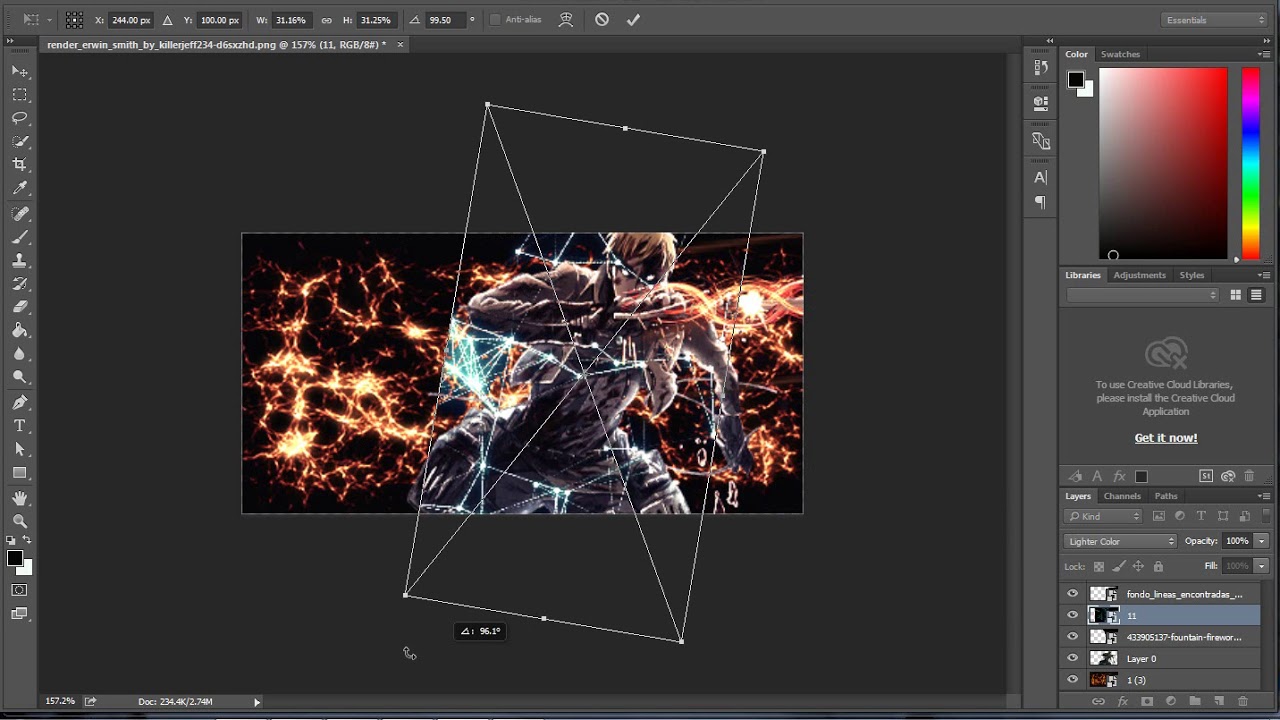The image size is (1280, 720).
Task: Select the Lasso tool
Action: click(x=20, y=118)
